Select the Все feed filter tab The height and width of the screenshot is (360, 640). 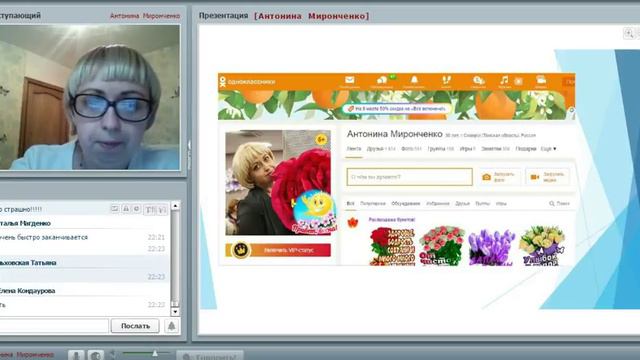pyautogui.click(x=351, y=203)
